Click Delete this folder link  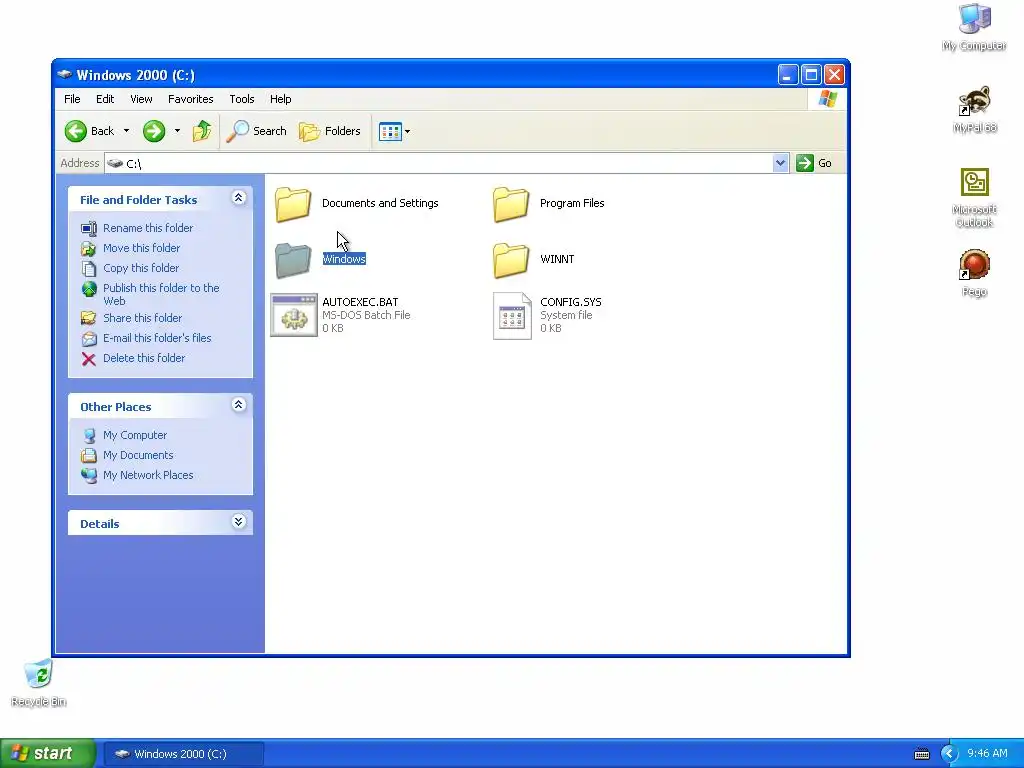144,359
